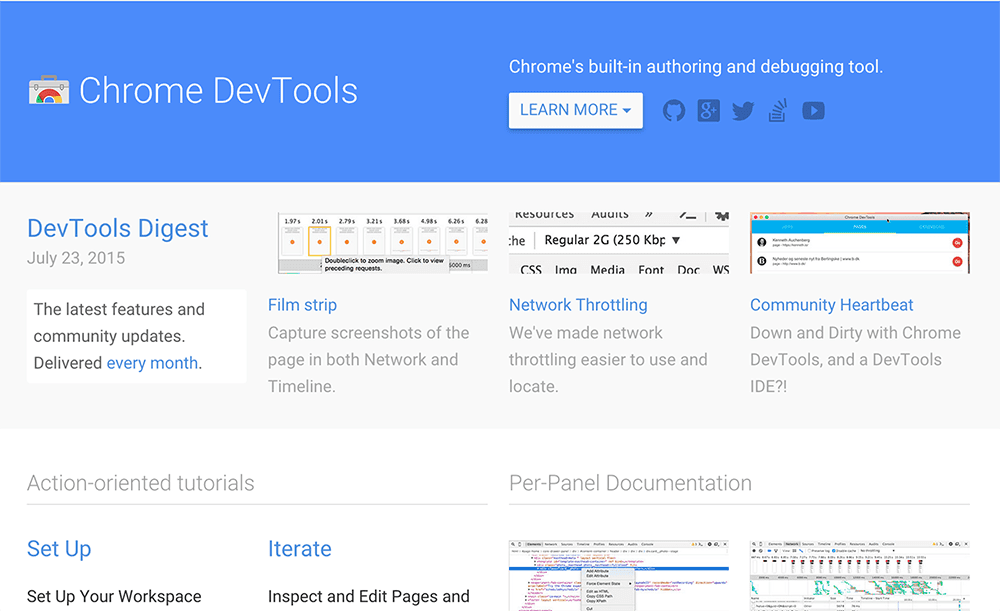Click the Twitter bird icon
The width and height of the screenshot is (1000, 611).
(x=742, y=110)
